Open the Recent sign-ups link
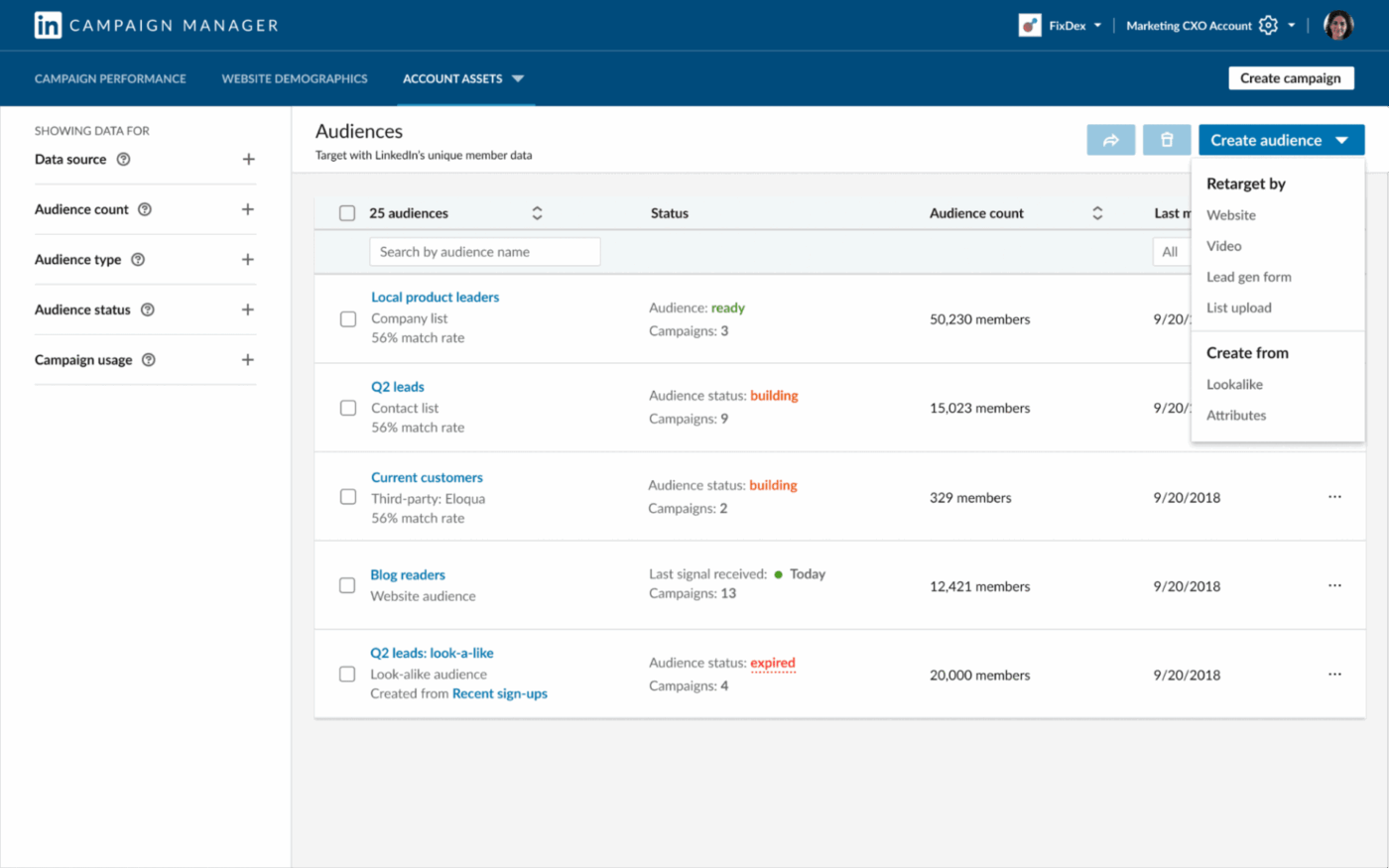This screenshot has width=1389, height=868. point(499,693)
